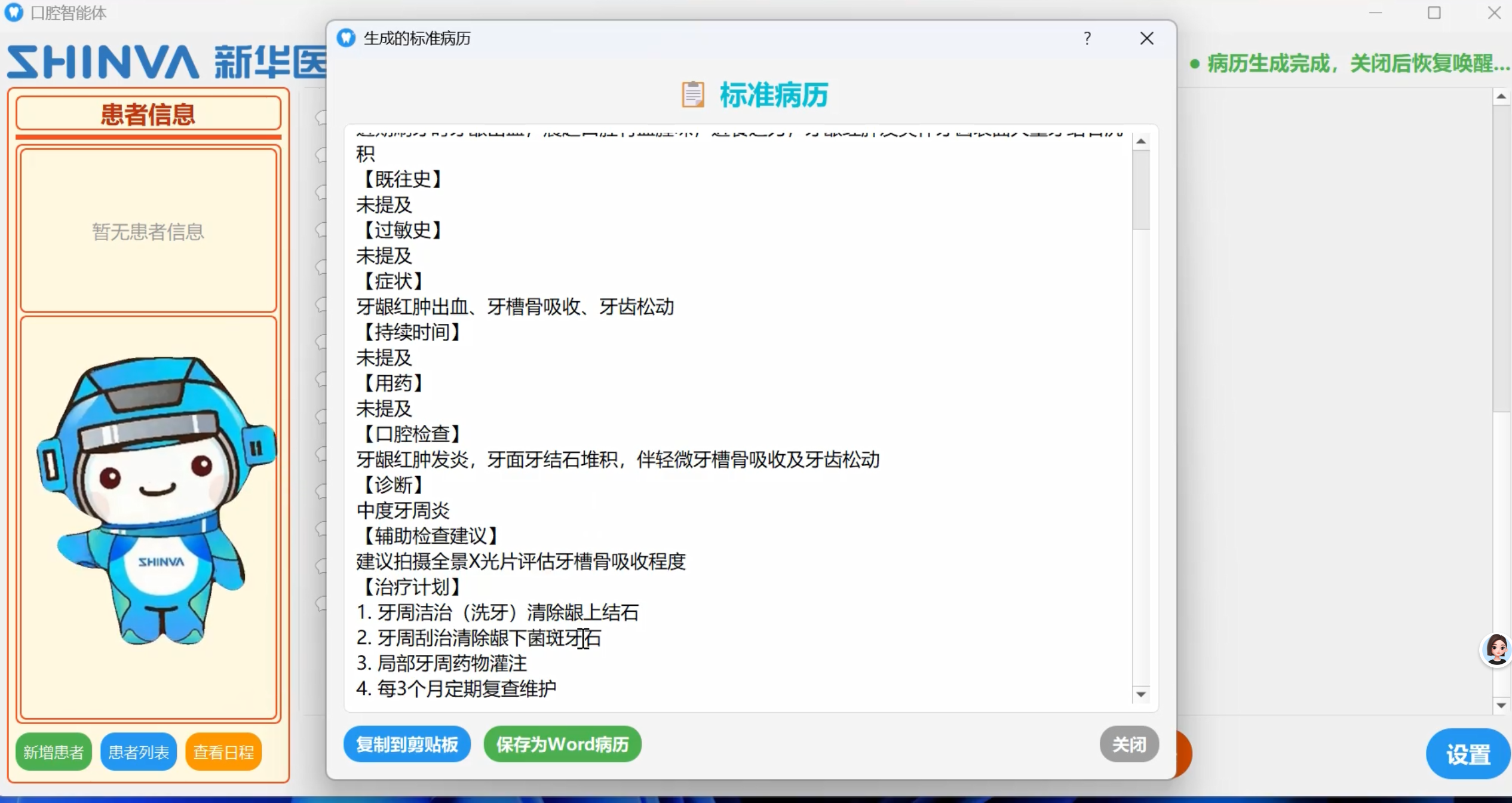This screenshot has width=1512, height=803.
Task: Click the 中度牙周炎 diagnosis text
Action: click(x=403, y=510)
